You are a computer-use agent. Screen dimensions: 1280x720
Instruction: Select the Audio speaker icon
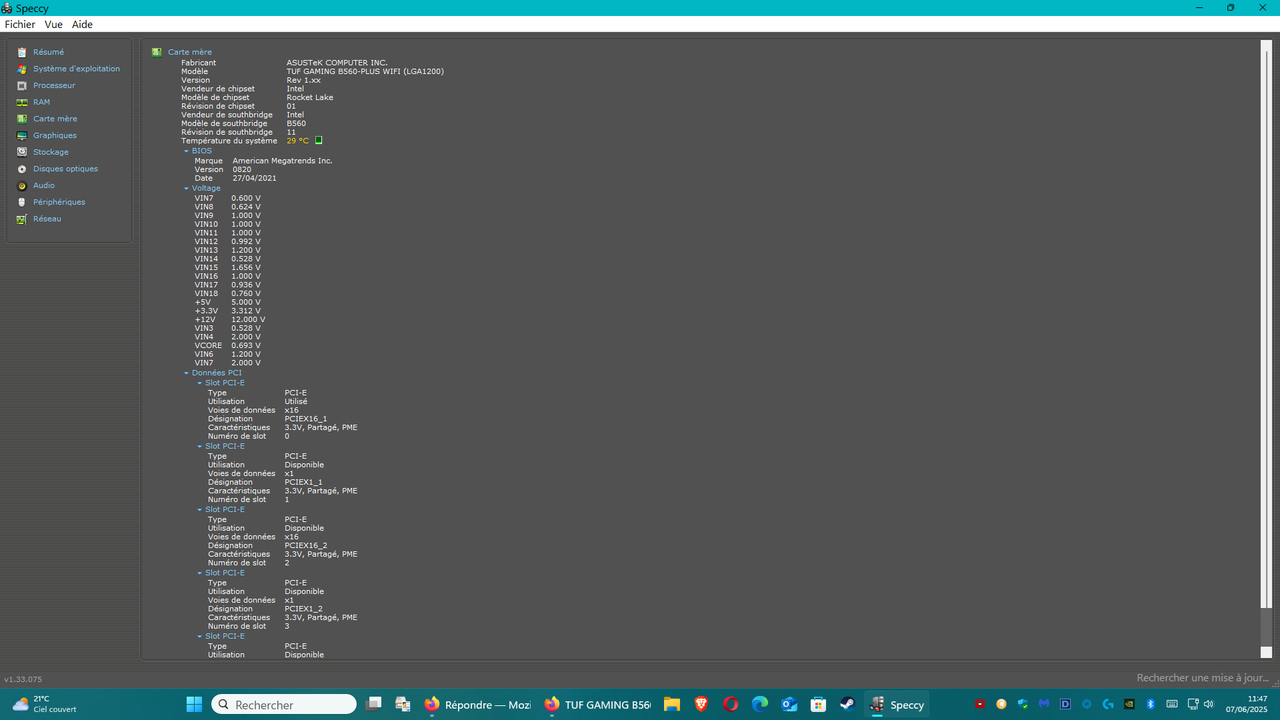coord(22,185)
